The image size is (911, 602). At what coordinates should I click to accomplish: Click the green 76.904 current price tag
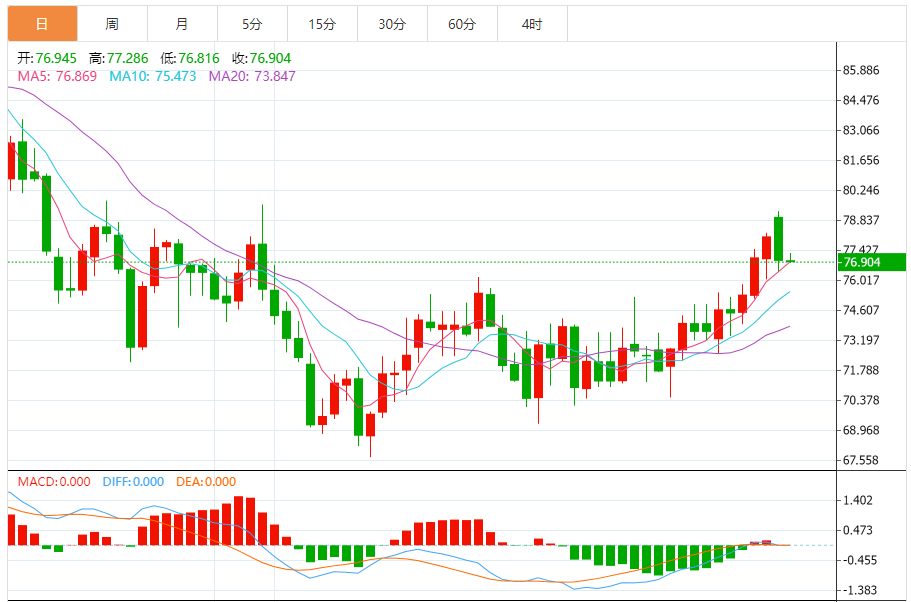(871, 262)
